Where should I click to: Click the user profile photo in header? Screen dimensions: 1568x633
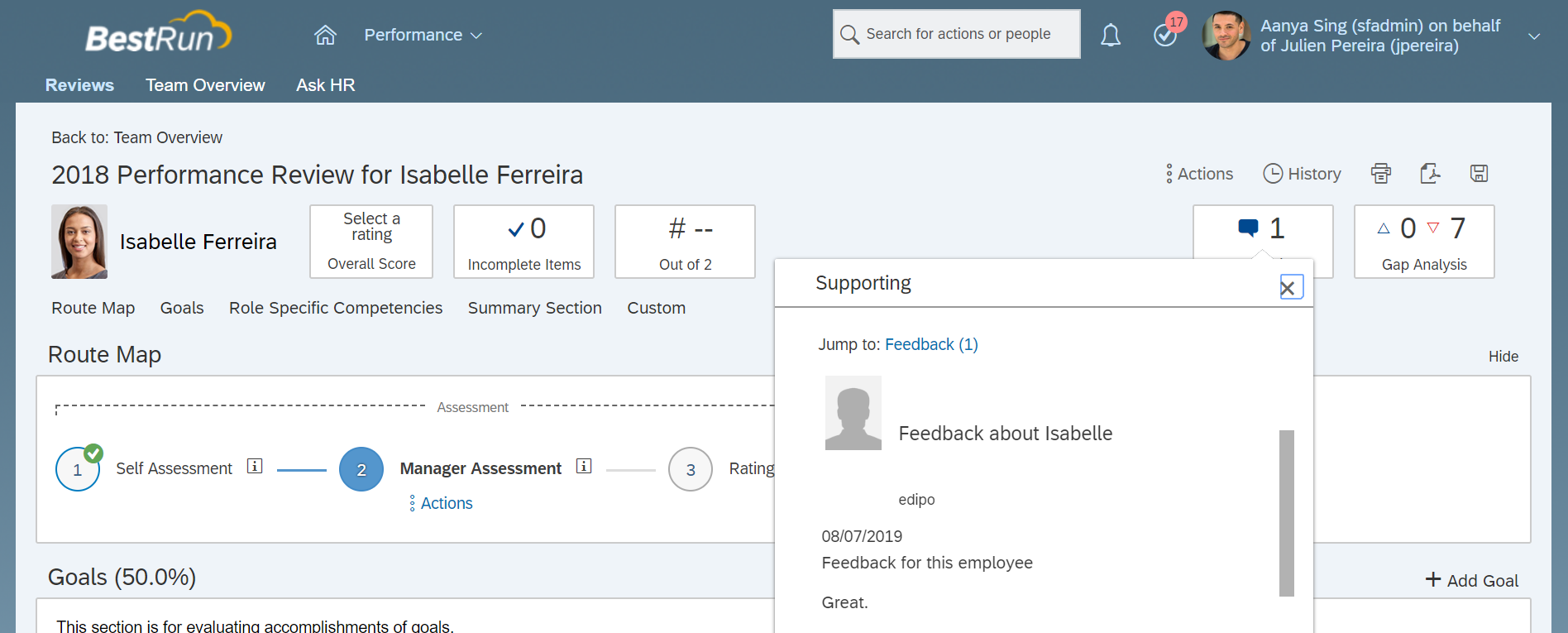click(x=1226, y=36)
